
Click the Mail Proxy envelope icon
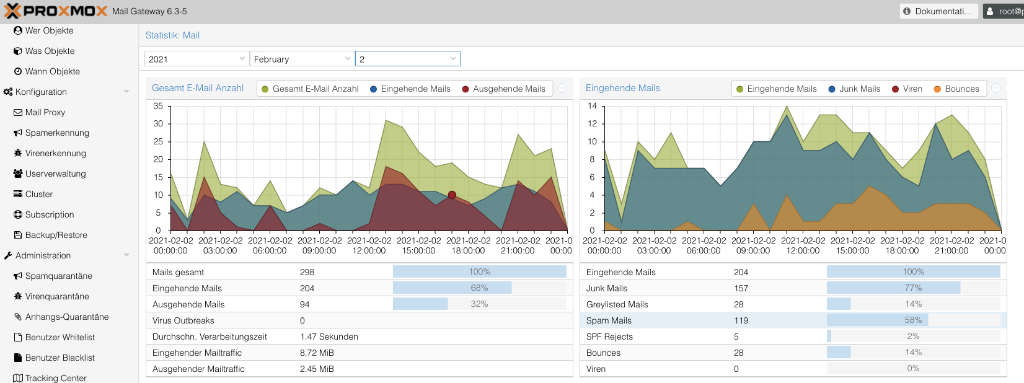[x=18, y=112]
